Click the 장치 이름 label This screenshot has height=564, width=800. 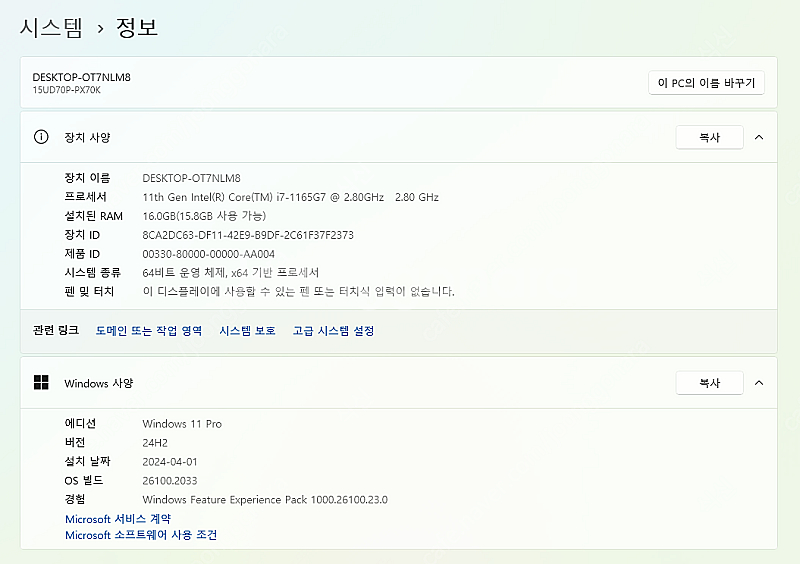coord(87,178)
